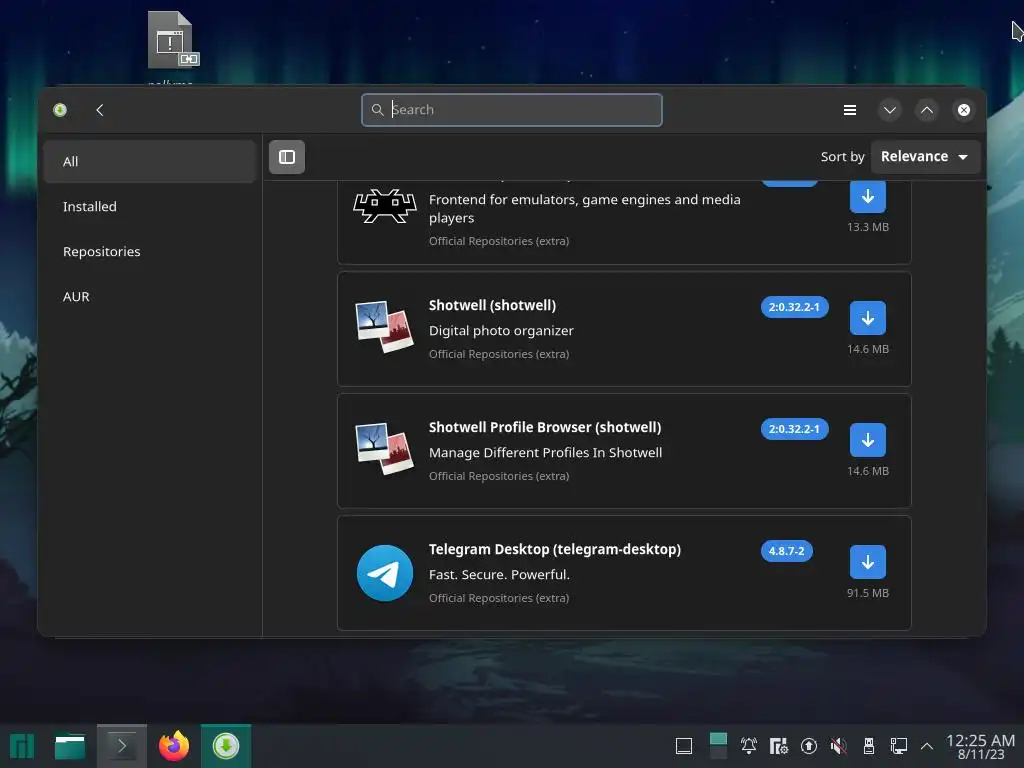Click the Digital photo organizer description
The image size is (1024, 768).
coord(501,330)
